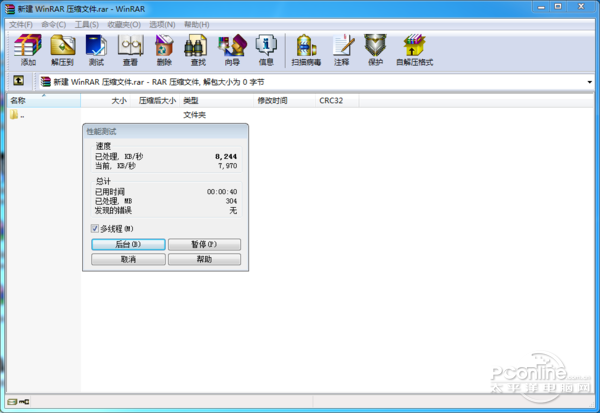
Task: Click the 7,970 current speed value
Action: point(228,166)
